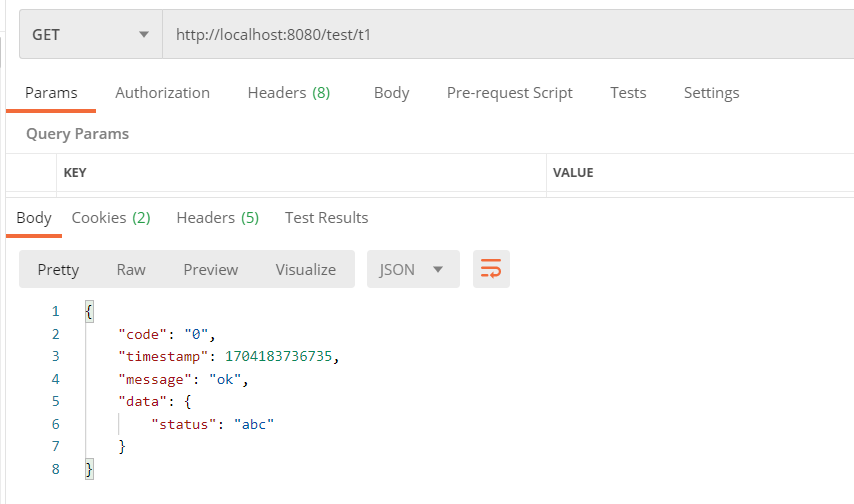This screenshot has height=504, width=854.
Task: Click the request URL field
Action: (x=508, y=34)
